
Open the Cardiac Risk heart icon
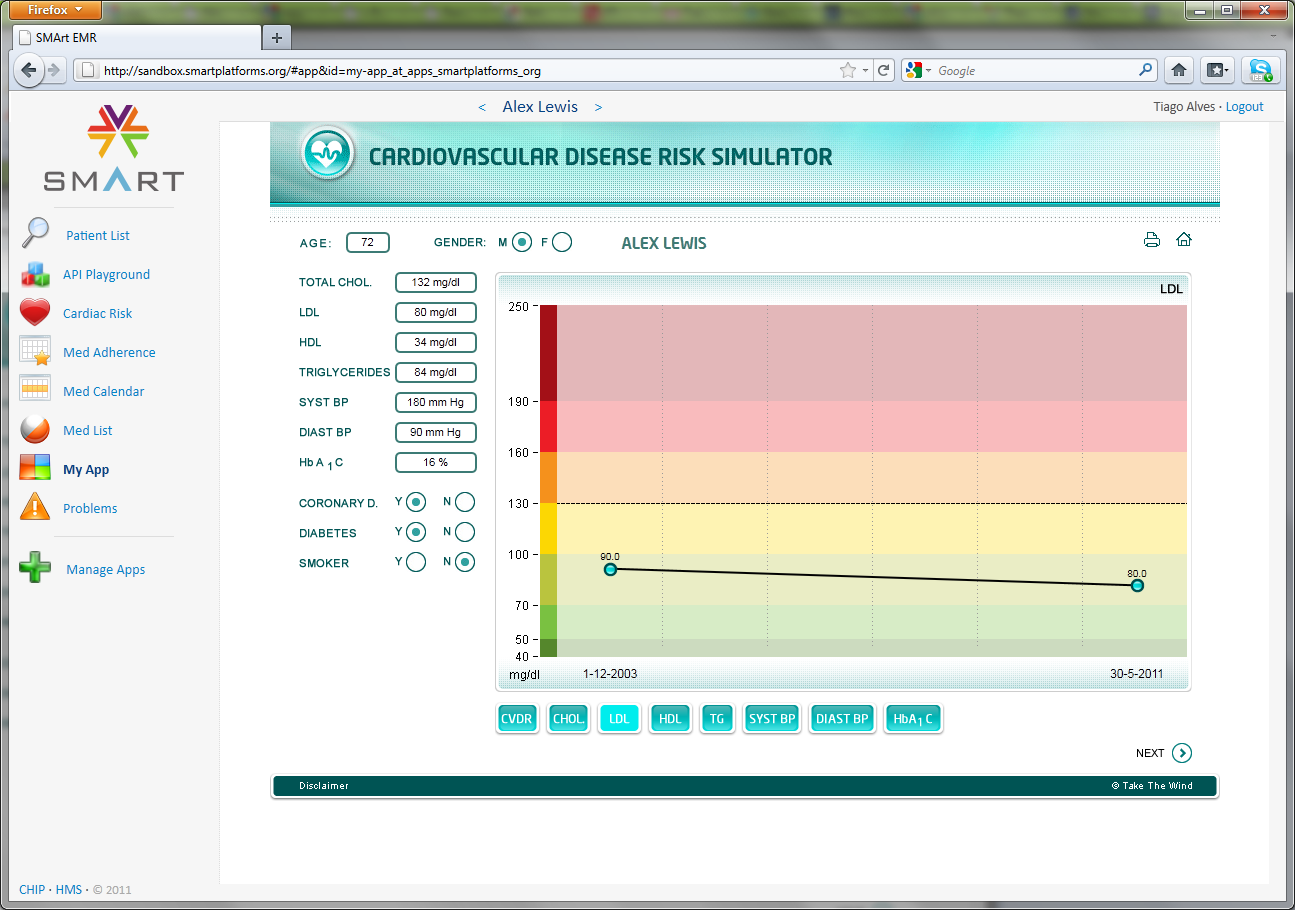35,312
